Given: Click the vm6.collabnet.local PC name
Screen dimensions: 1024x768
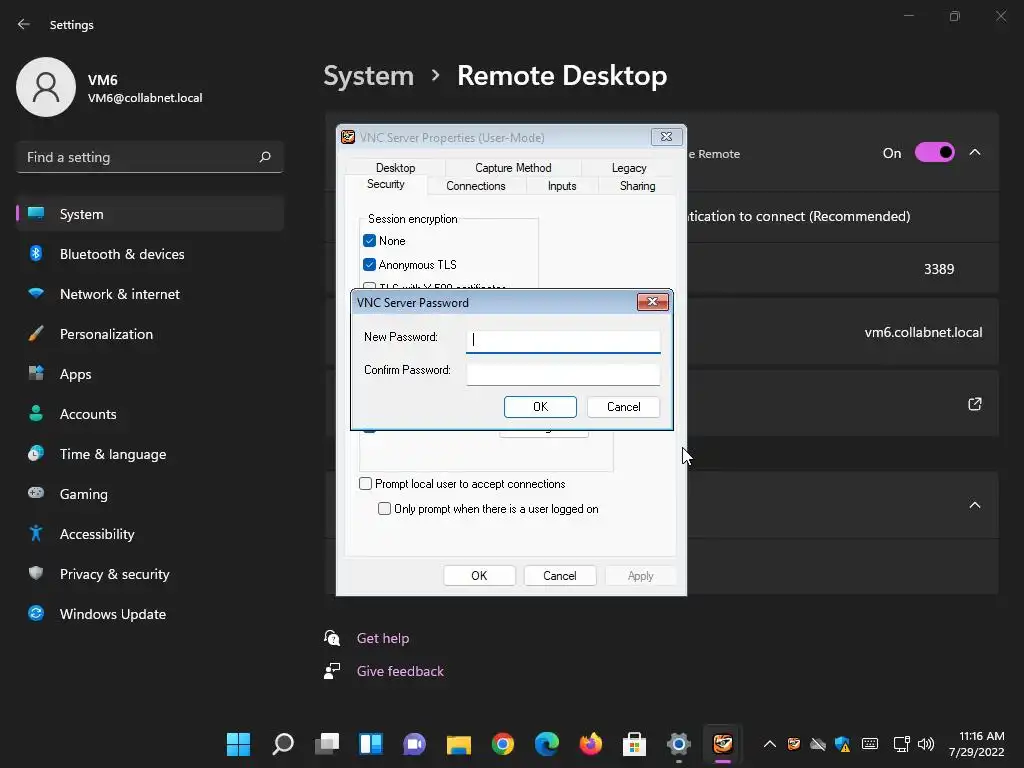Looking at the screenshot, I should coord(923,332).
